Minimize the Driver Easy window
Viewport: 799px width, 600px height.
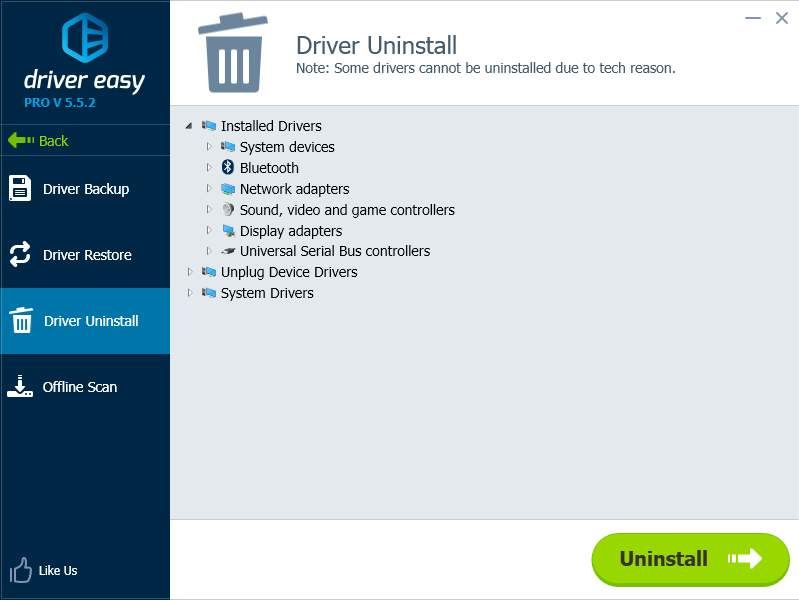[x=753, y=18]
